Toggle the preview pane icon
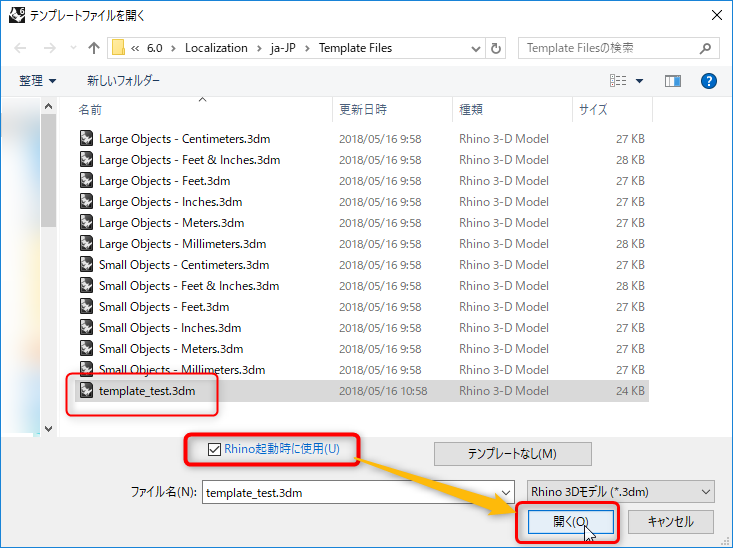The width and height of the screenshot is (733, 548). pyautogui.click(x=672, y=80)
